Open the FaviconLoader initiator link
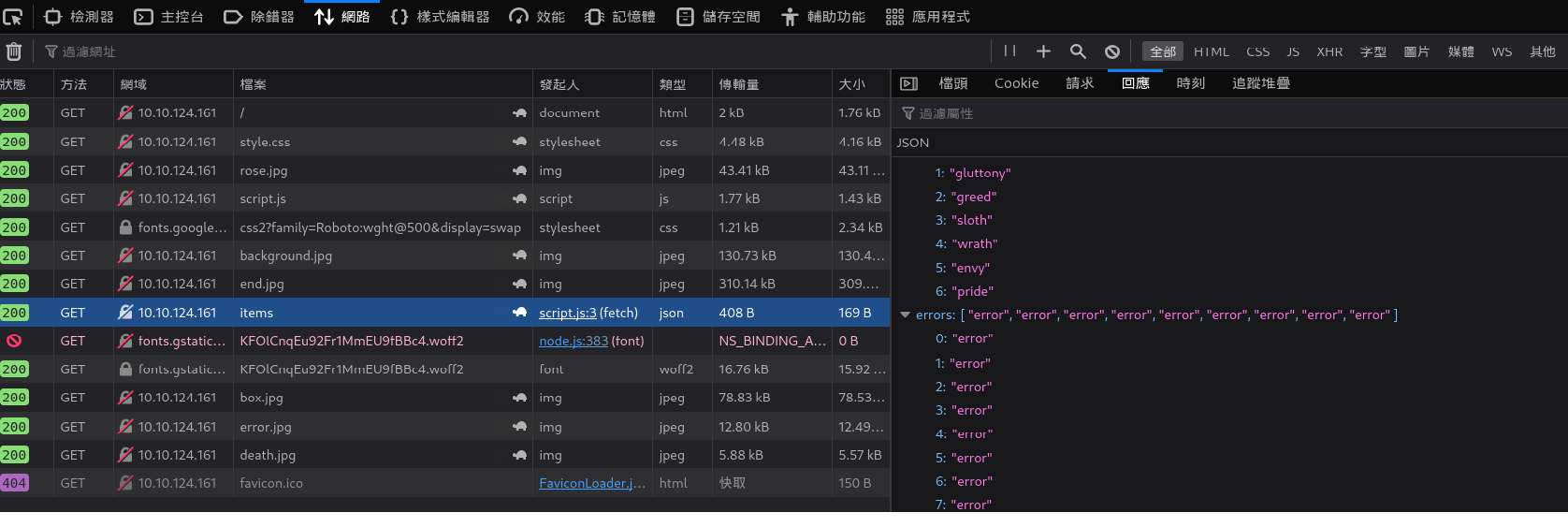 [x=591, y=483]
